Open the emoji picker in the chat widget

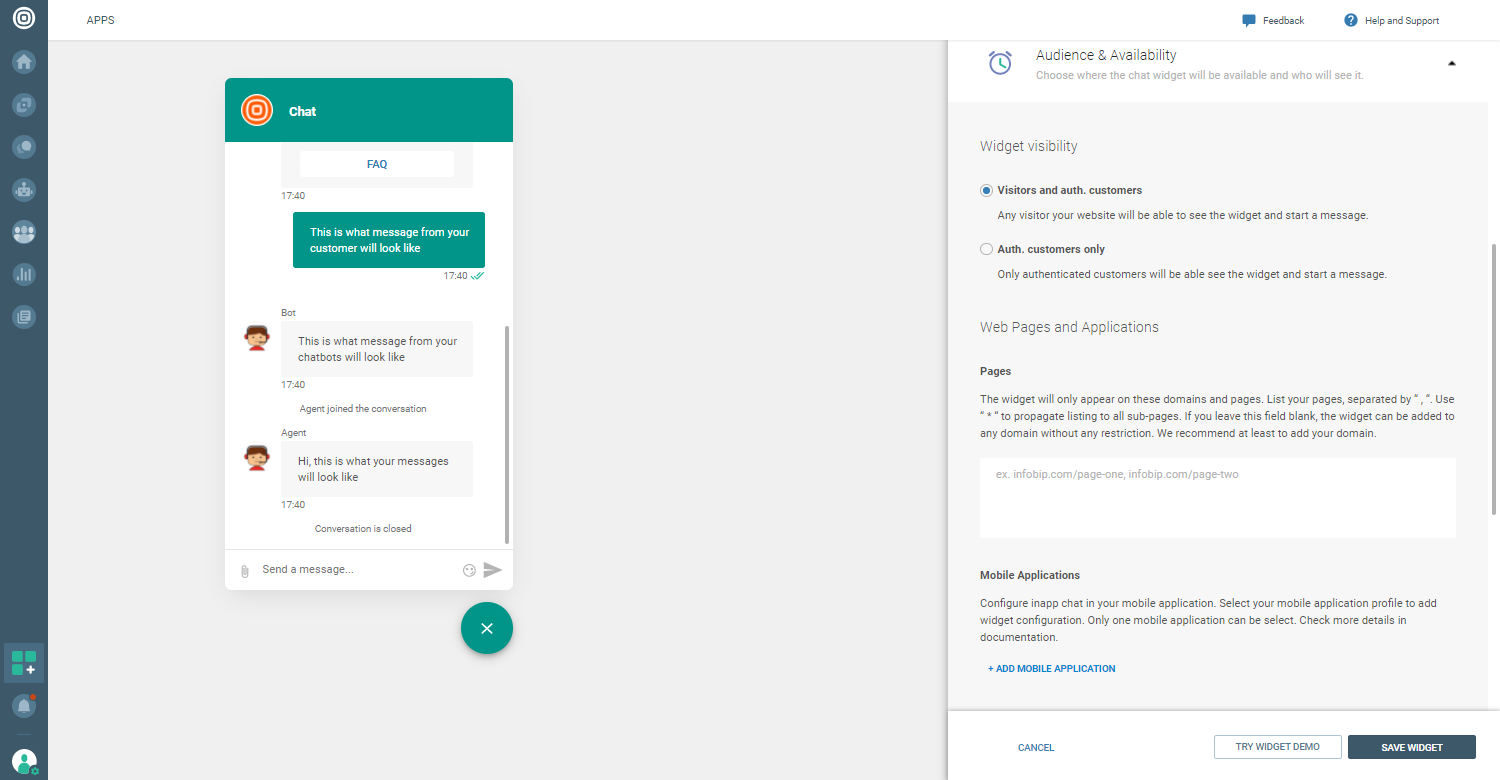click(469, 569)
